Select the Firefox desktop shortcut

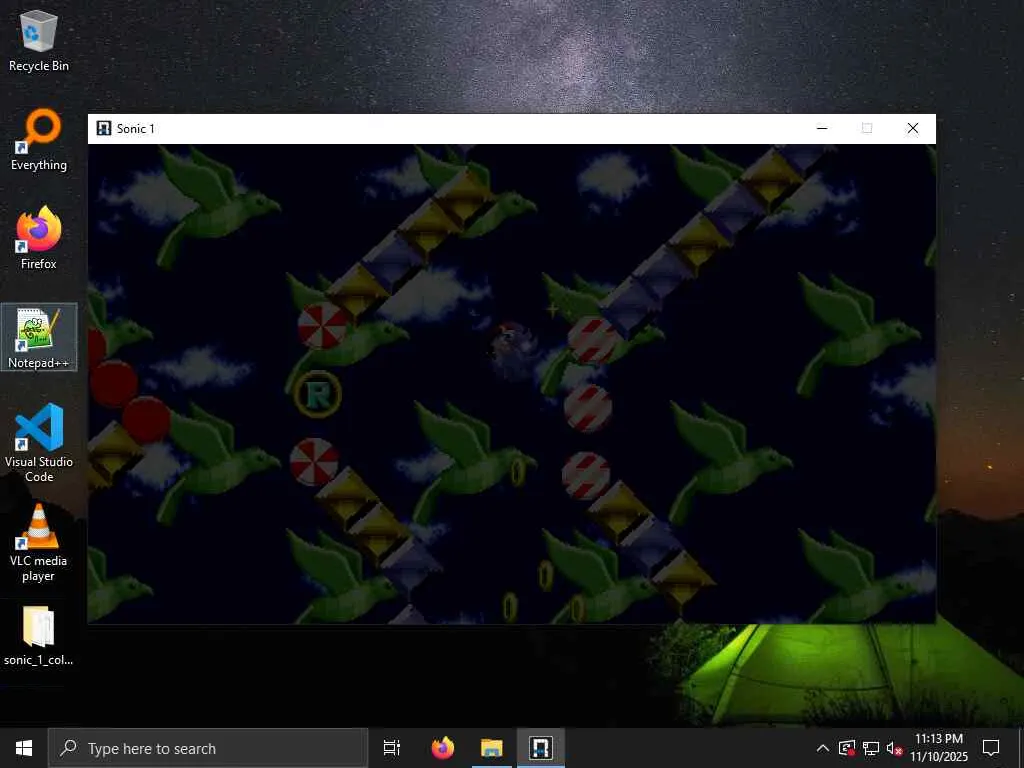(x=39, y=238)
